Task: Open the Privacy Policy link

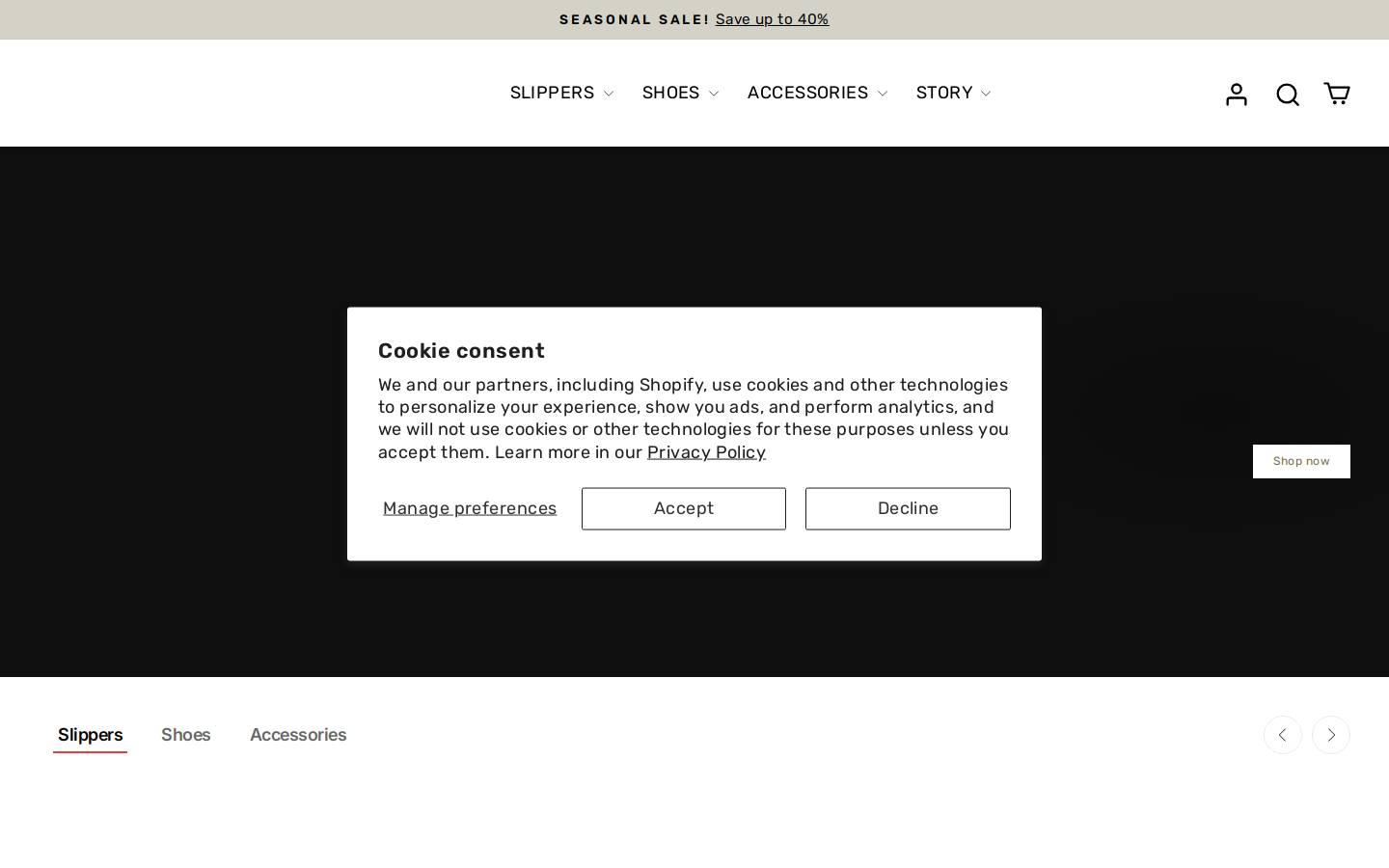Action: tap(706, 452)
